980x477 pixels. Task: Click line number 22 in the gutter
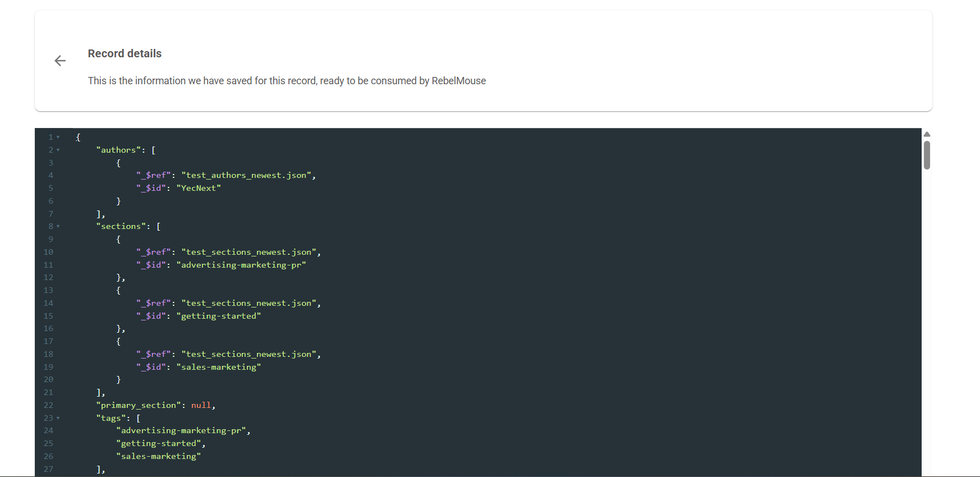49,405
